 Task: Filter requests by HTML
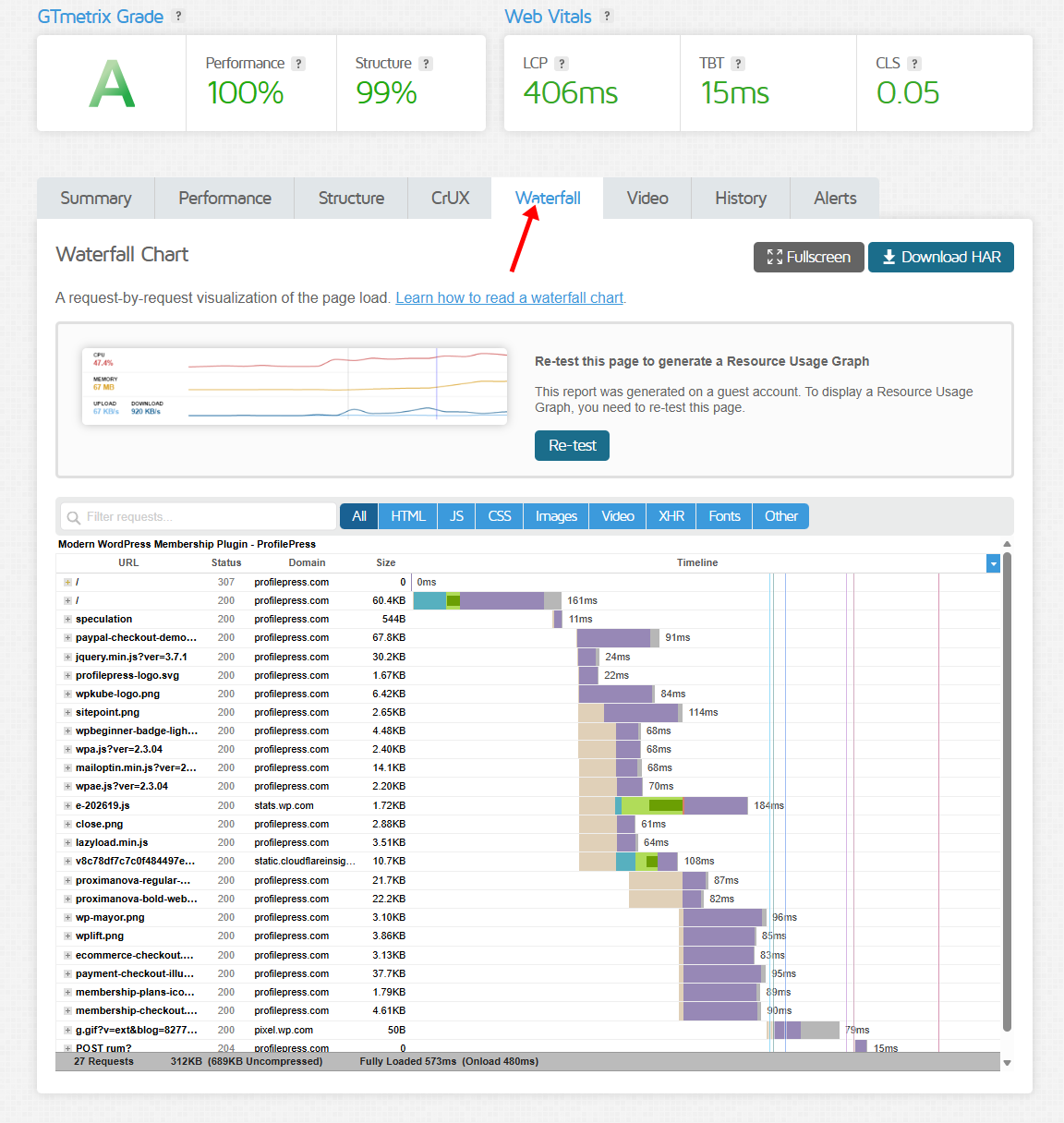pos(408,516)
